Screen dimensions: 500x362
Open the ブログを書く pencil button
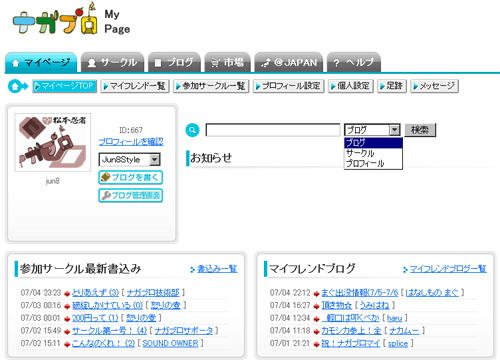click(x=131, y=177)
